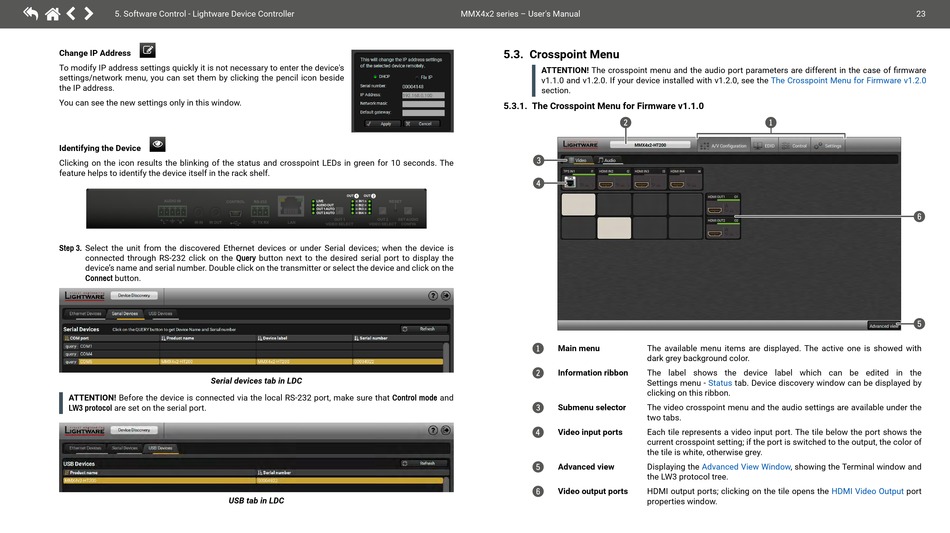The image size is (950, 533).
Task: Click the Network mask input field
Action: coord(423,104)
